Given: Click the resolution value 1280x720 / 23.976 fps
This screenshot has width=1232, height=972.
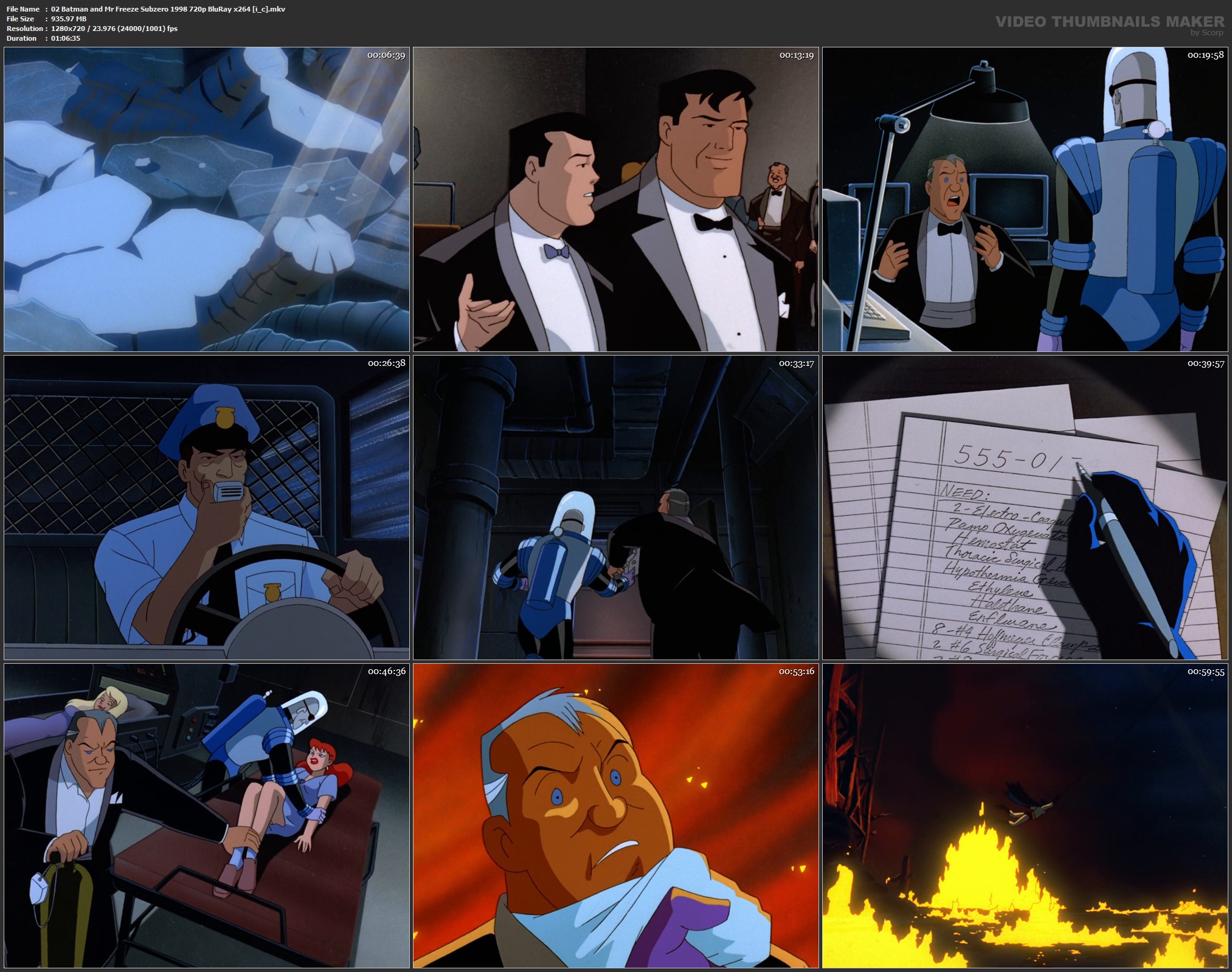Looking at the screenshot, I should [x=114, y=29].
